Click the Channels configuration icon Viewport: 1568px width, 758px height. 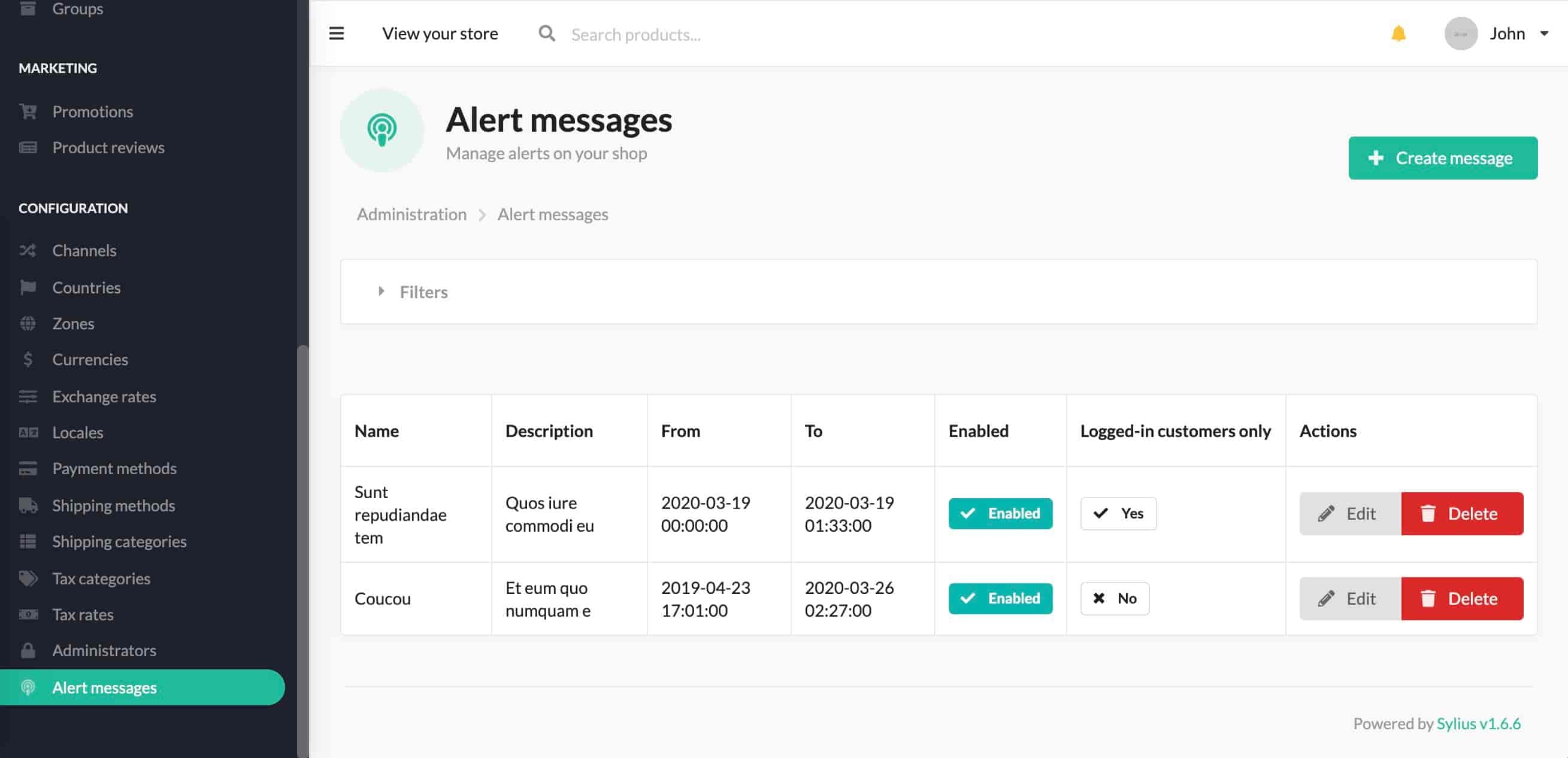tap(27, 250)
